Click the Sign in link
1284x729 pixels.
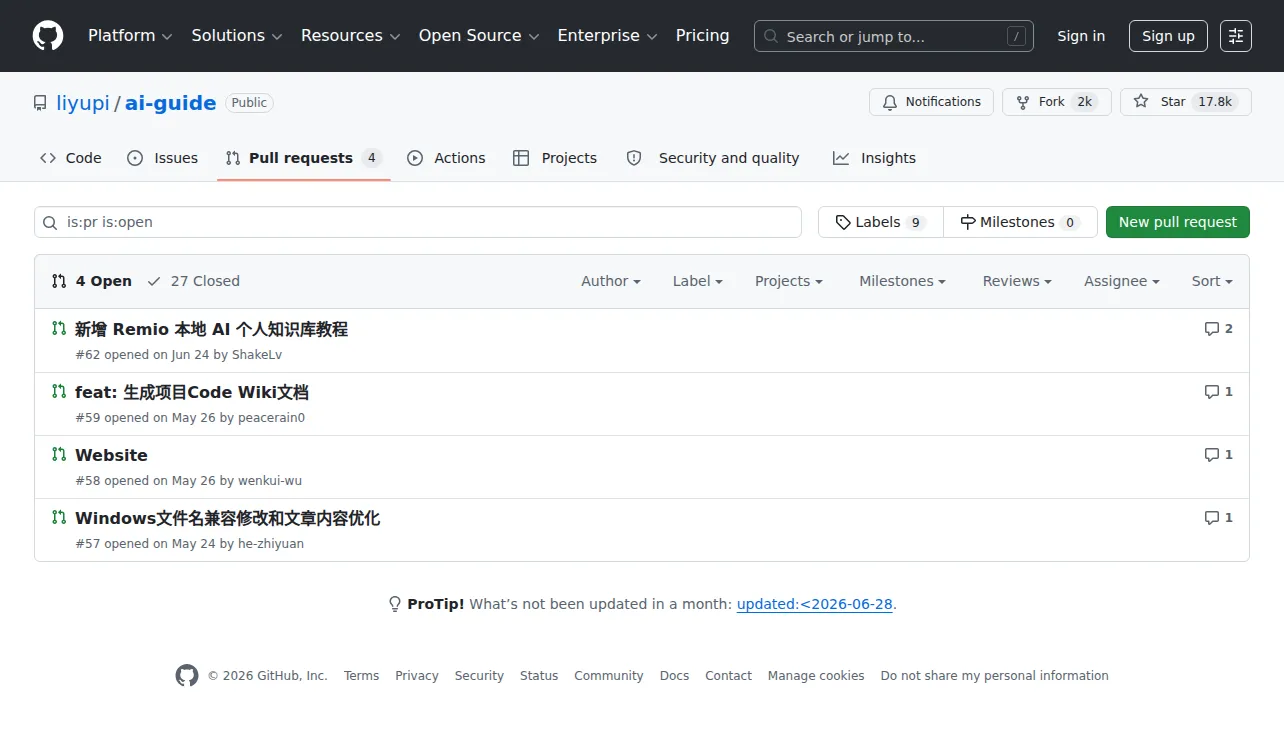(x=1081, y=36)
